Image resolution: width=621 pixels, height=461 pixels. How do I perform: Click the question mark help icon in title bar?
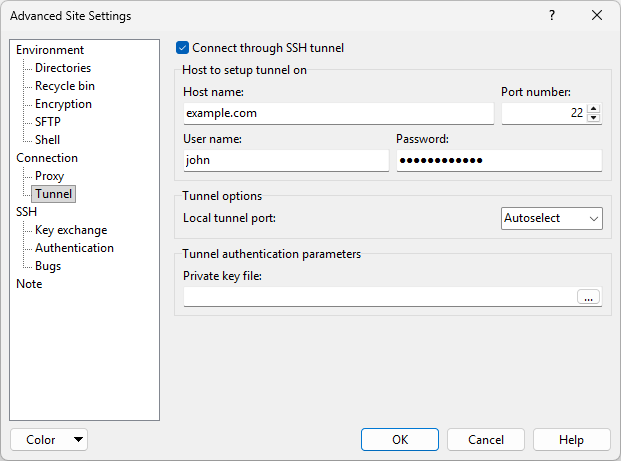coord(551,16)
